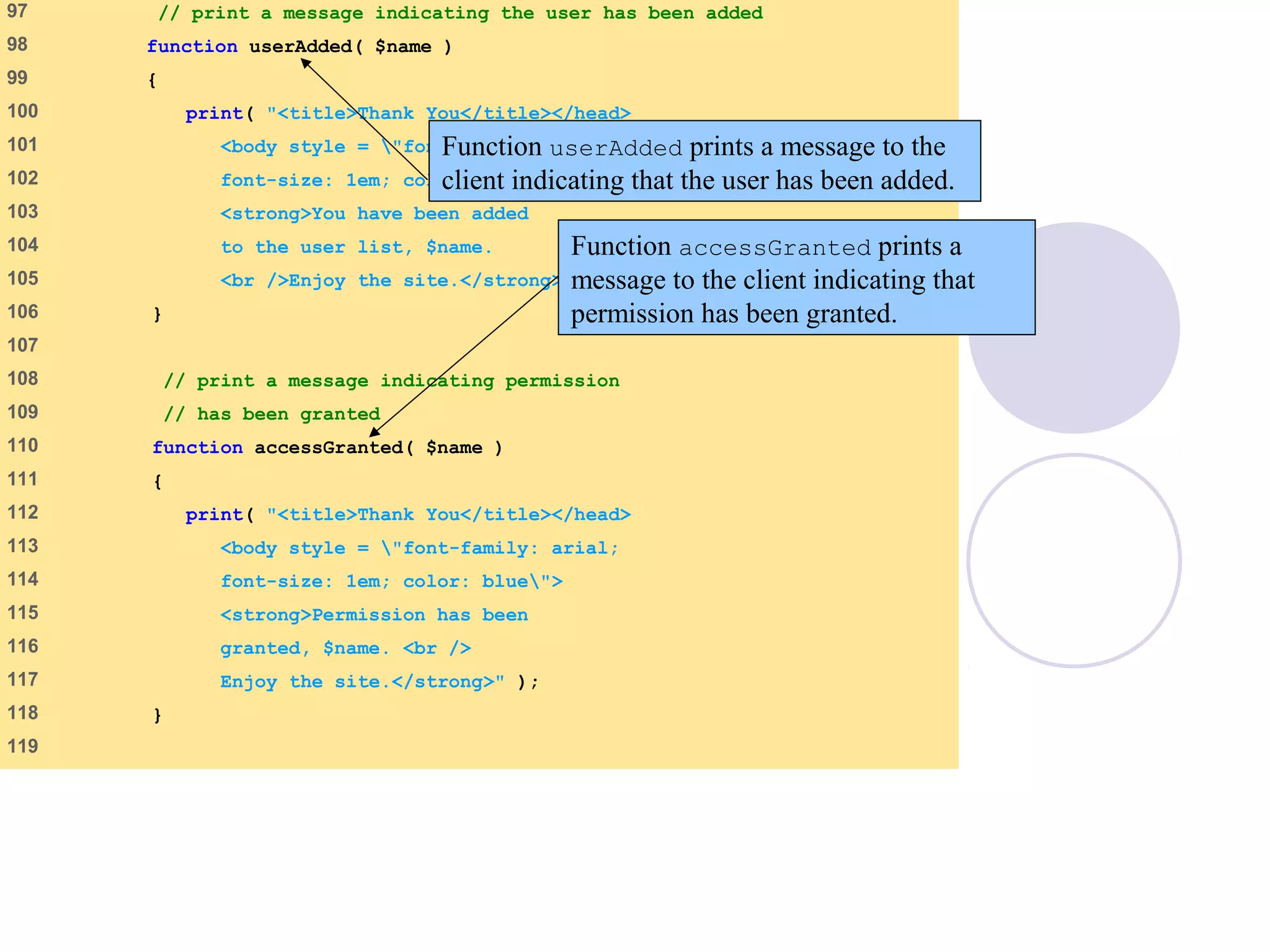
Task: Click line number 119
Action: (22, 746)
